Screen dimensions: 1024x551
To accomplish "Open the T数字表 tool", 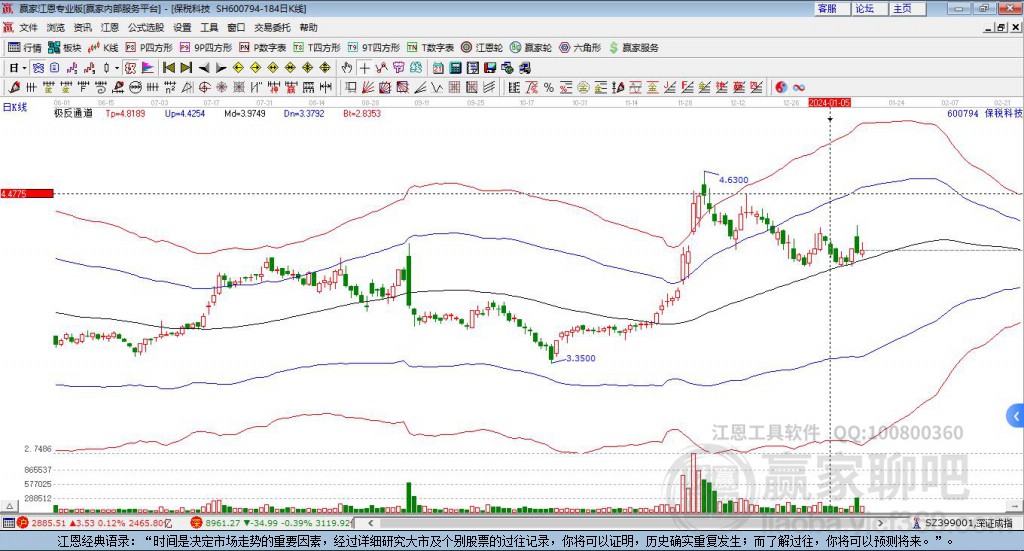I will coord(430,48).
